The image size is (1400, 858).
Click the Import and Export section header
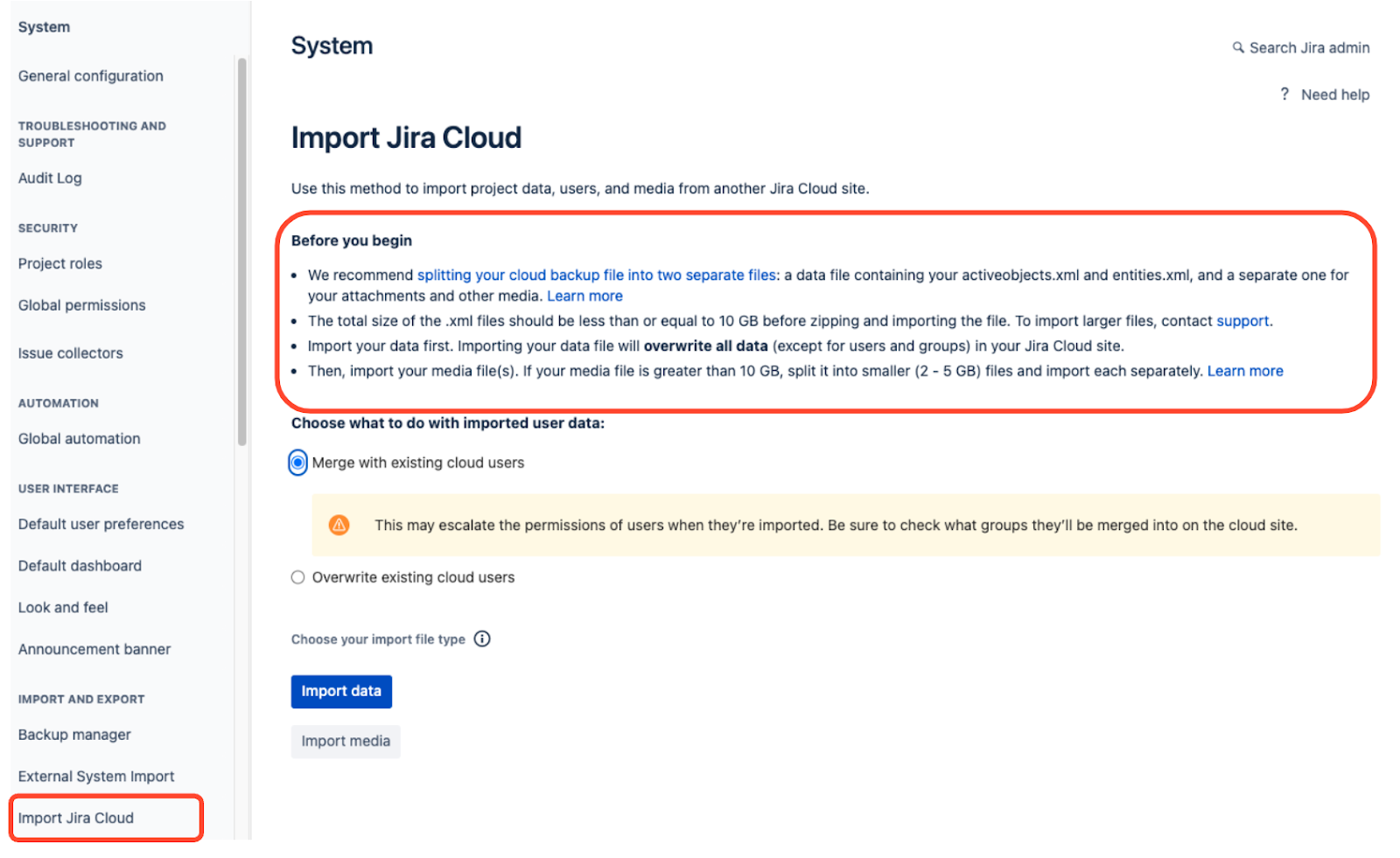[81, 699]
